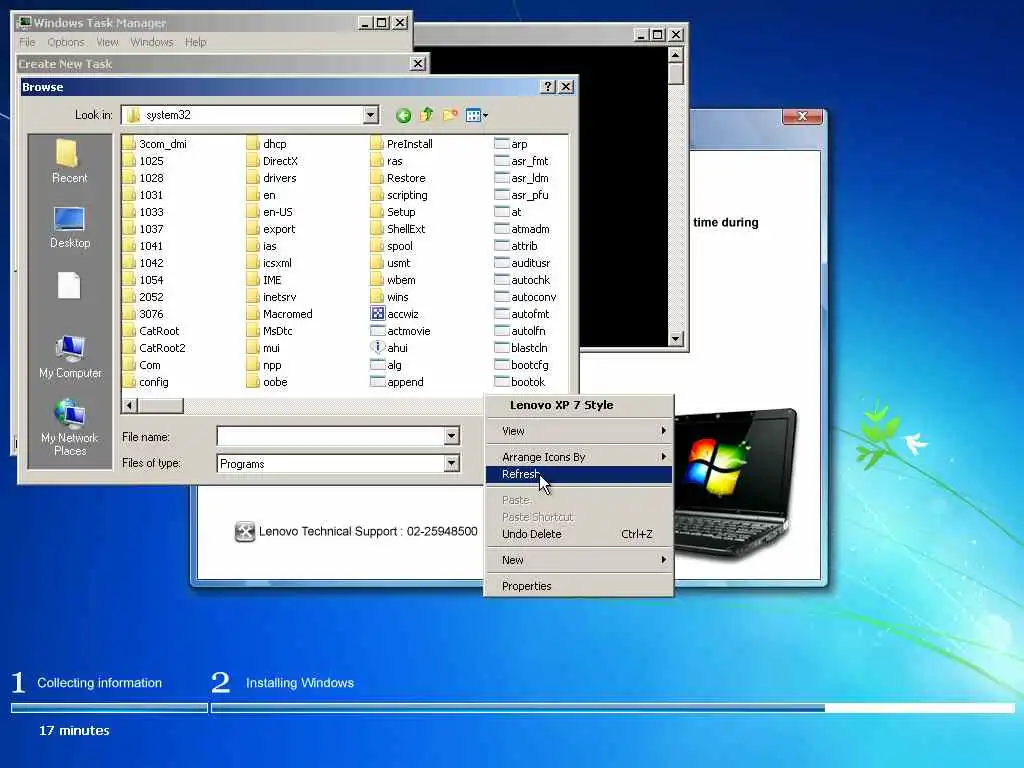The width and height of the screenshot is (1024, 768).
Task: Create new folder icon in Browse toolbar
Action: coord(450,115)
